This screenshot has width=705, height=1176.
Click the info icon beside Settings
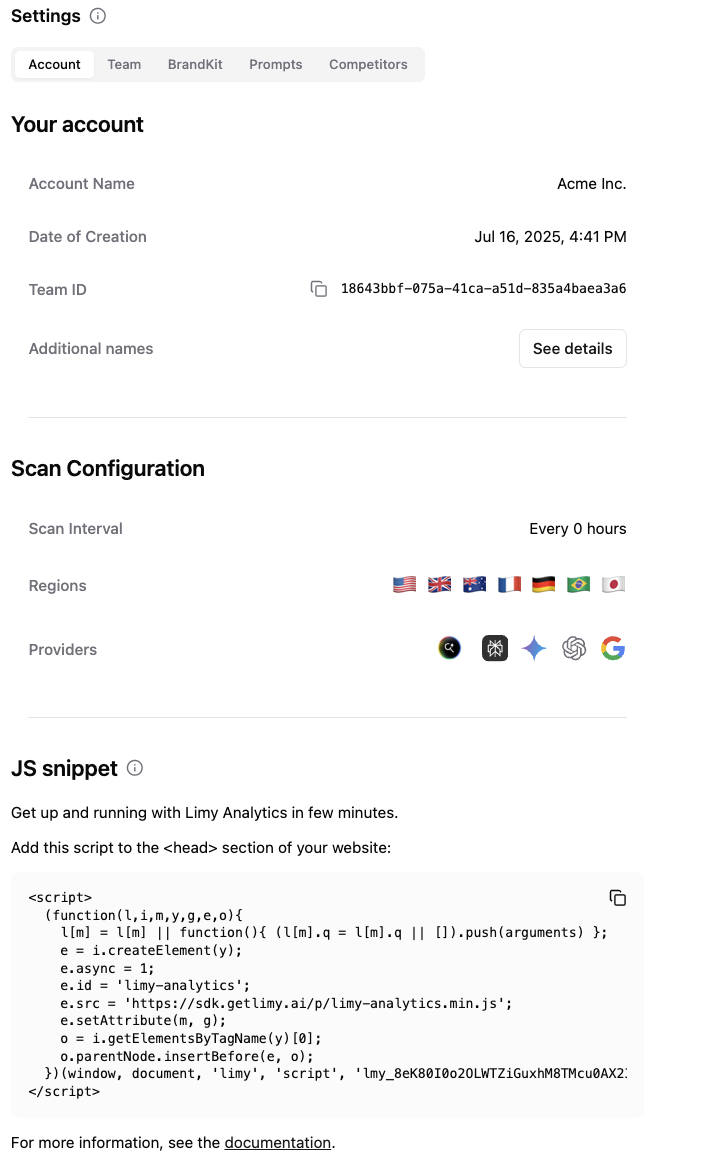click(97, 16)
